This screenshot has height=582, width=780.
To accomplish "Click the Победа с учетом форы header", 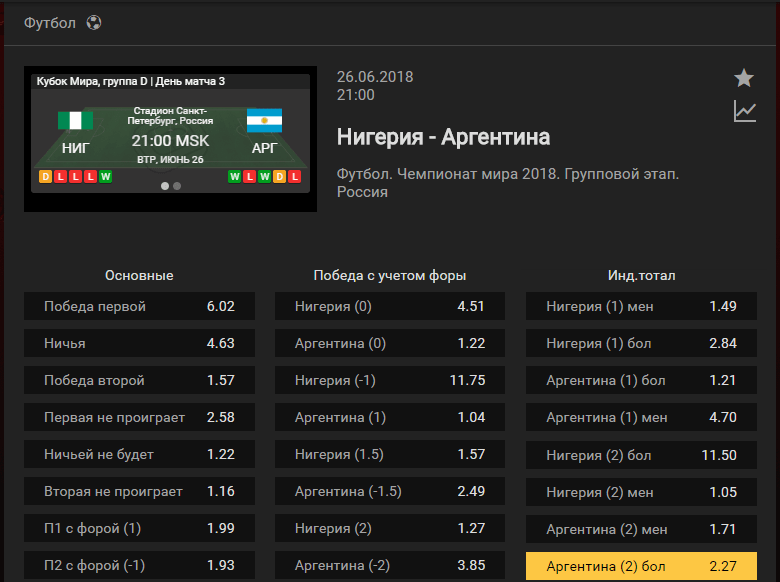I will [390, 276].
